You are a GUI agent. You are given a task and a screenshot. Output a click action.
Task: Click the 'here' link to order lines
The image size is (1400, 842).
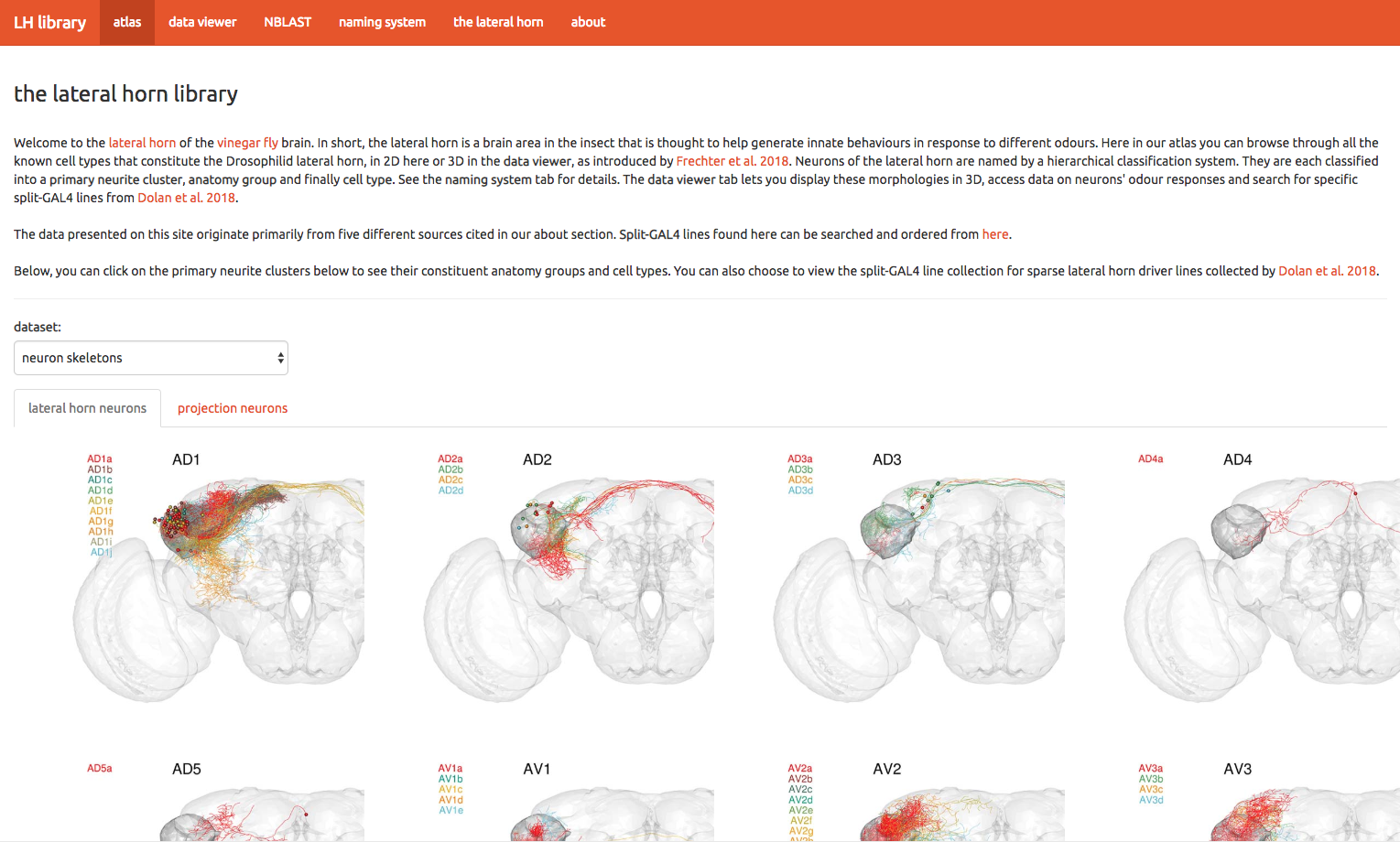click(994, 234)
